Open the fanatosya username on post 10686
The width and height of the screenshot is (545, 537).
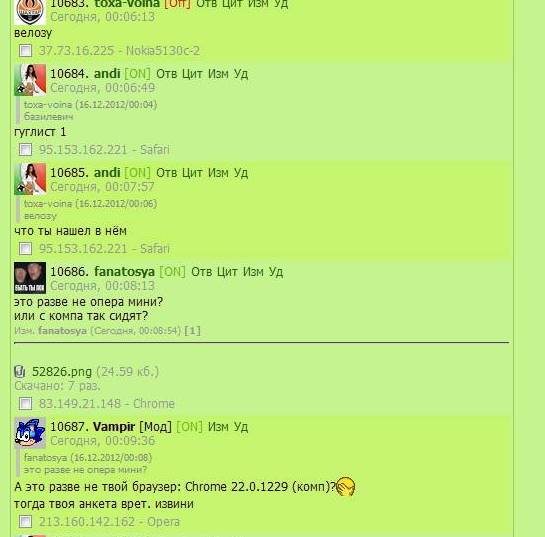[x=124, y=272]
